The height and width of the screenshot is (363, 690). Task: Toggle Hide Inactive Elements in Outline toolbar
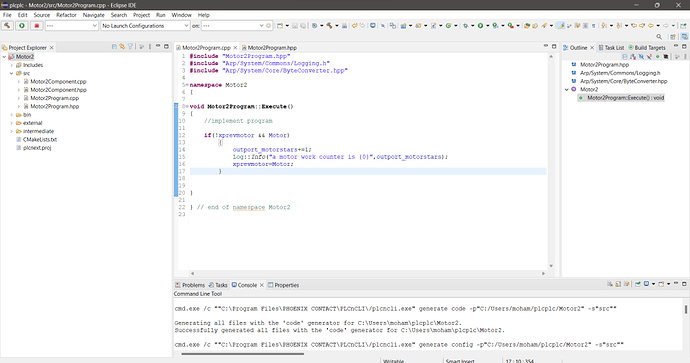[x=666, y=56]
